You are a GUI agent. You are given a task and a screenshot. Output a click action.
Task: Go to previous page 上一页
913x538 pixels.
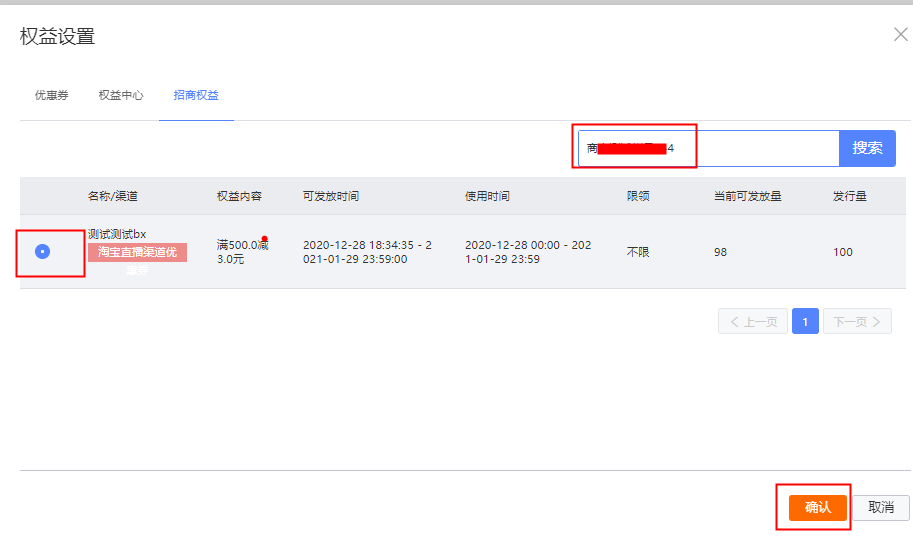point(753,321)
